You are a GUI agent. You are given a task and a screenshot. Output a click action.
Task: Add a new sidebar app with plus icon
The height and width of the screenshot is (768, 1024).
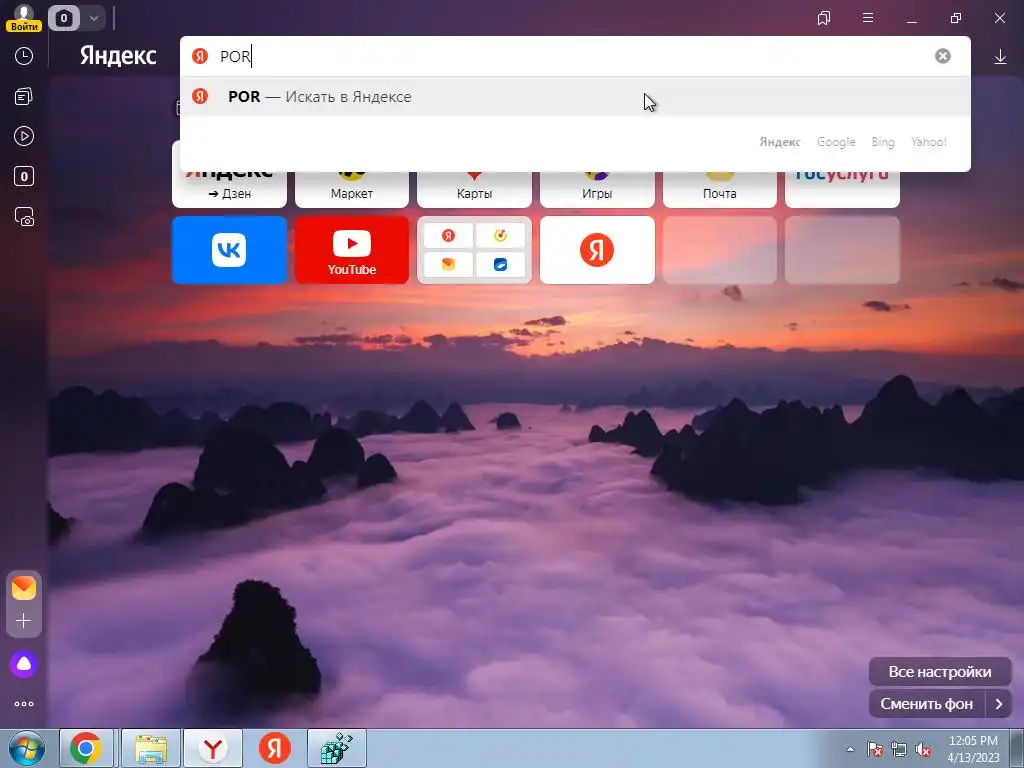click(x=24, y=620)
